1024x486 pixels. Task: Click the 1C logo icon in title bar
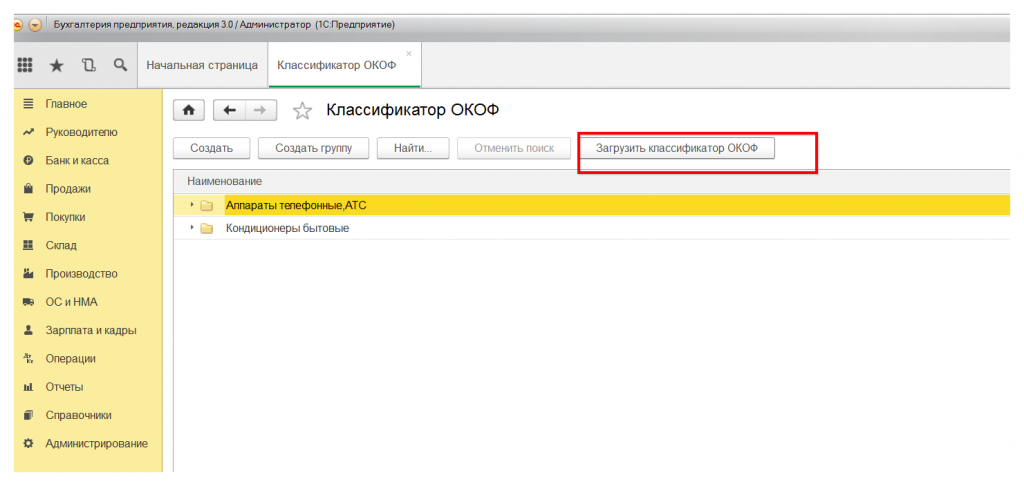[18, 25]
